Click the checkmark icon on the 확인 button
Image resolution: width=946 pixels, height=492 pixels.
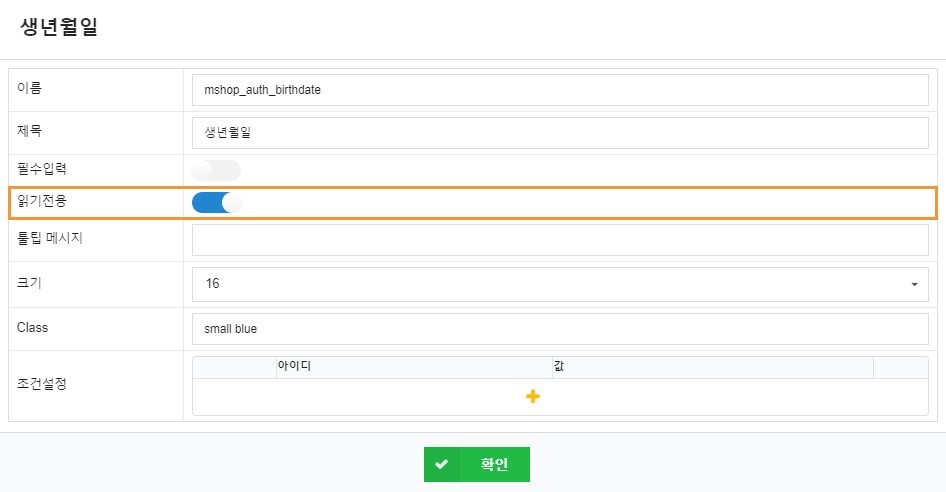click(441, 465)
